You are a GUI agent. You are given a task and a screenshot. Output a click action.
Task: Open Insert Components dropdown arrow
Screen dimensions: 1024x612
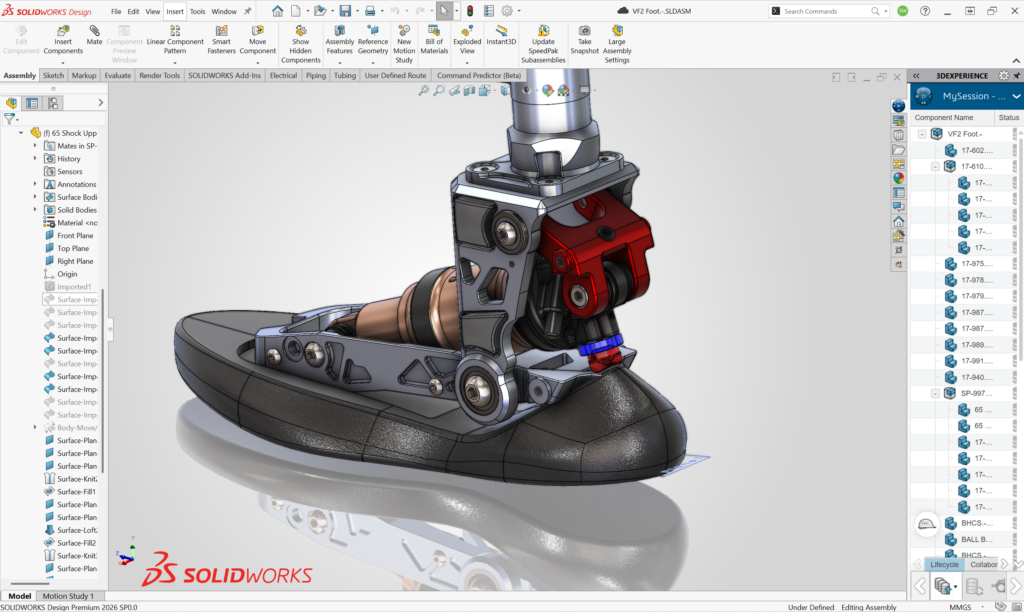63,63
